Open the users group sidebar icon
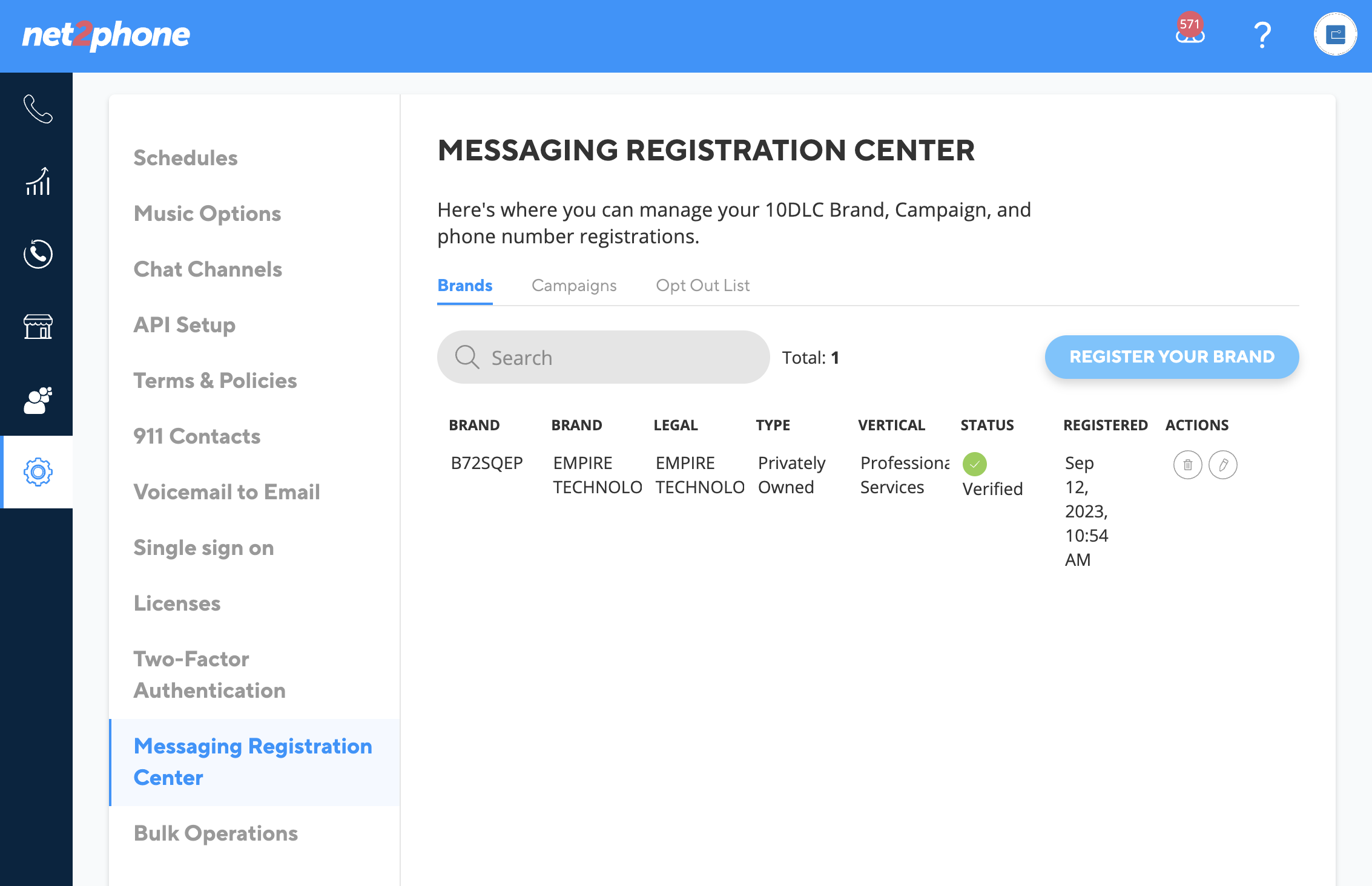The width and height of the screenshot is (1372, 886). (x=38, y=399)
